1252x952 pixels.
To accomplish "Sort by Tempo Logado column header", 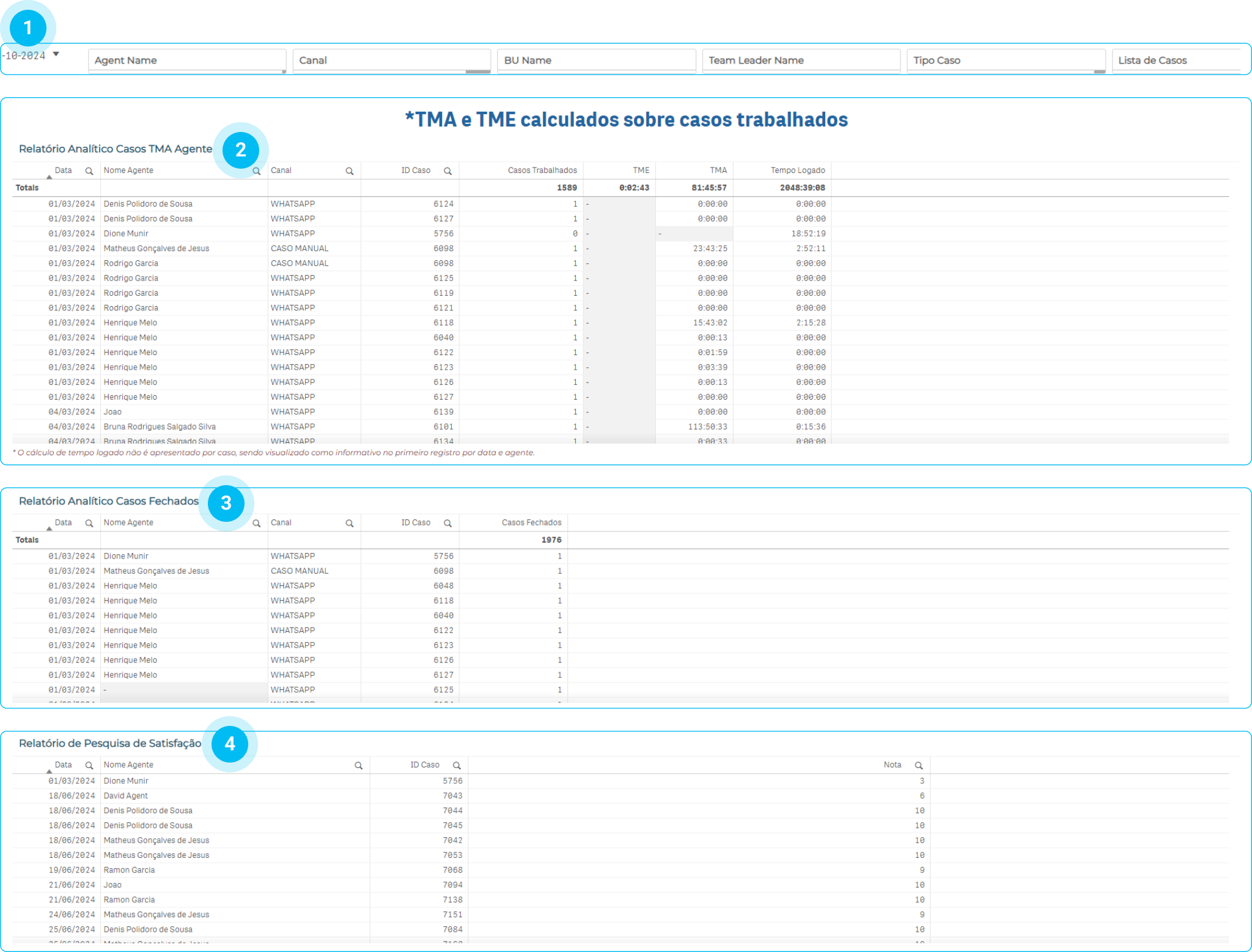I will pos(797,170).
